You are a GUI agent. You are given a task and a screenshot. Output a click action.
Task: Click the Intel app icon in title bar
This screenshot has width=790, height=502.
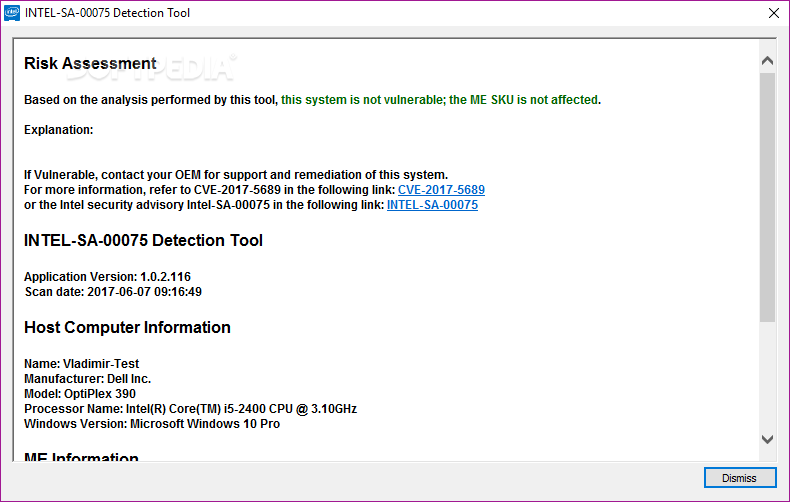pos(12,13)
